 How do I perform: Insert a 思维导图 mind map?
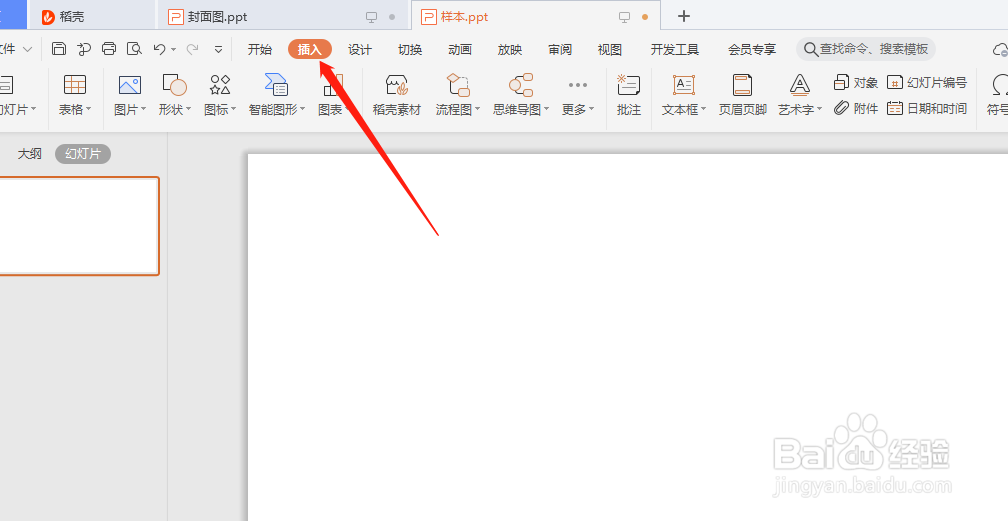click(521, 84)
